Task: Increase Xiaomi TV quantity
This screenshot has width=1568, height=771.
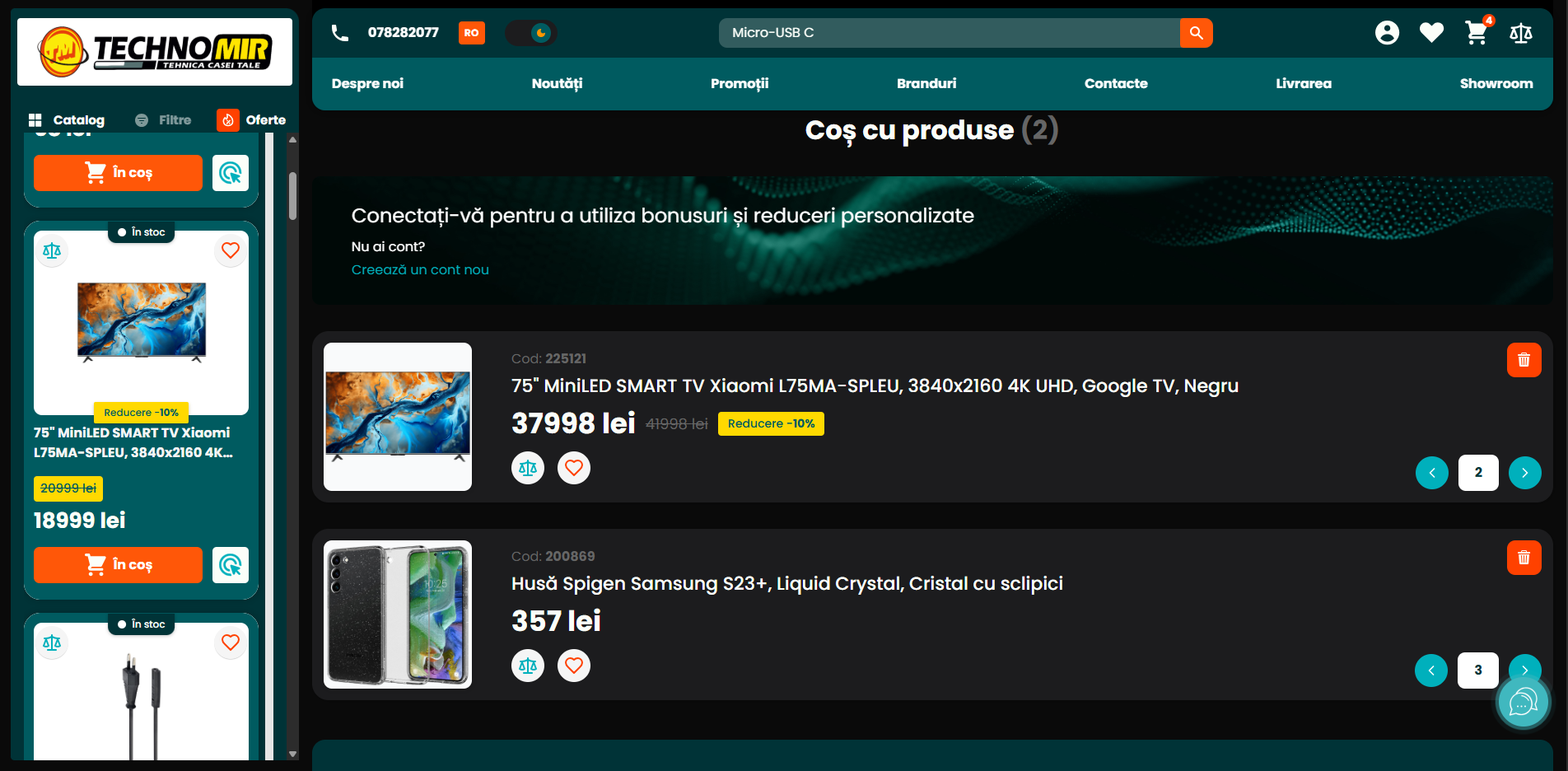Action: pyautogui.click(x=1525, y=473)
